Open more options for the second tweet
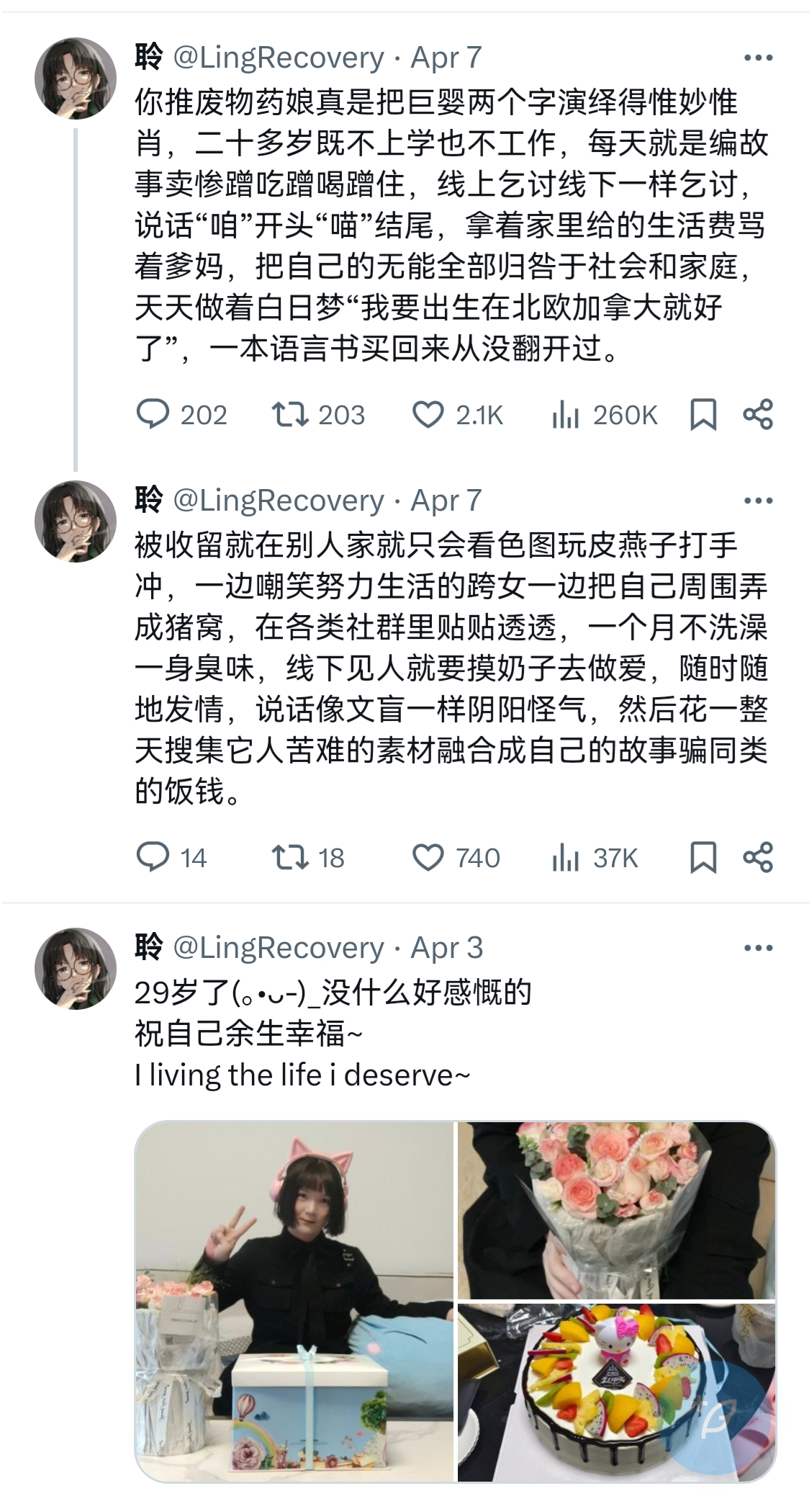Viewport: 812px width, 1509px height. [757, 501]
